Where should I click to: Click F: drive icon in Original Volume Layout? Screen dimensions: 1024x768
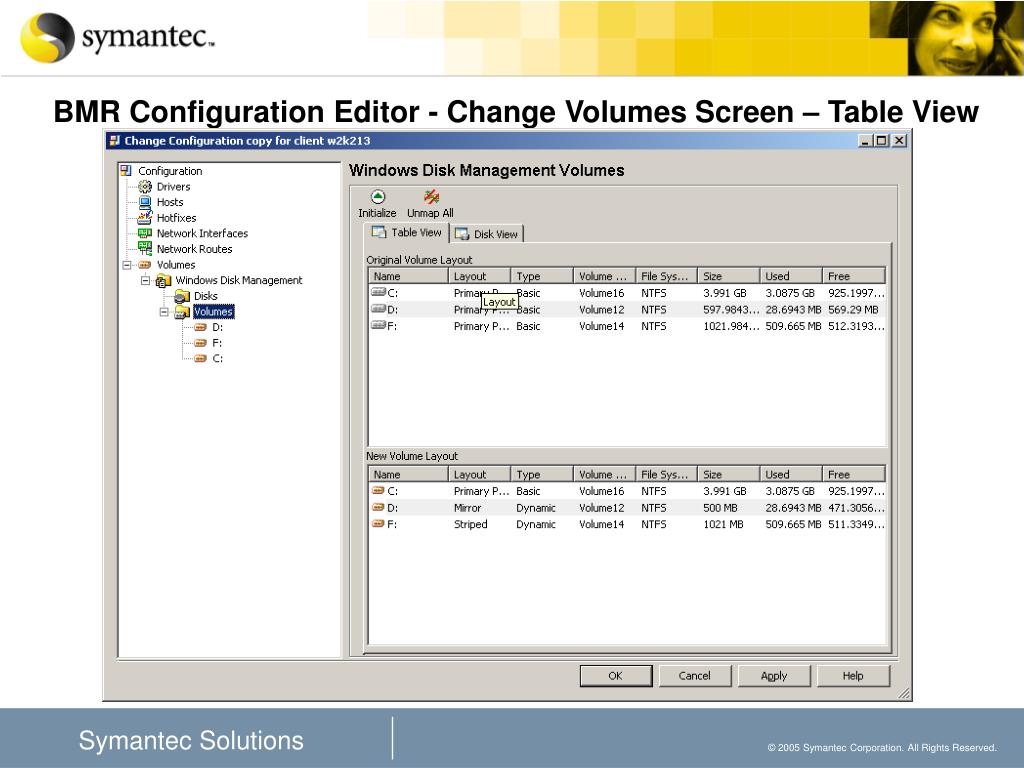pyautogui.click(x=379, y=325)
